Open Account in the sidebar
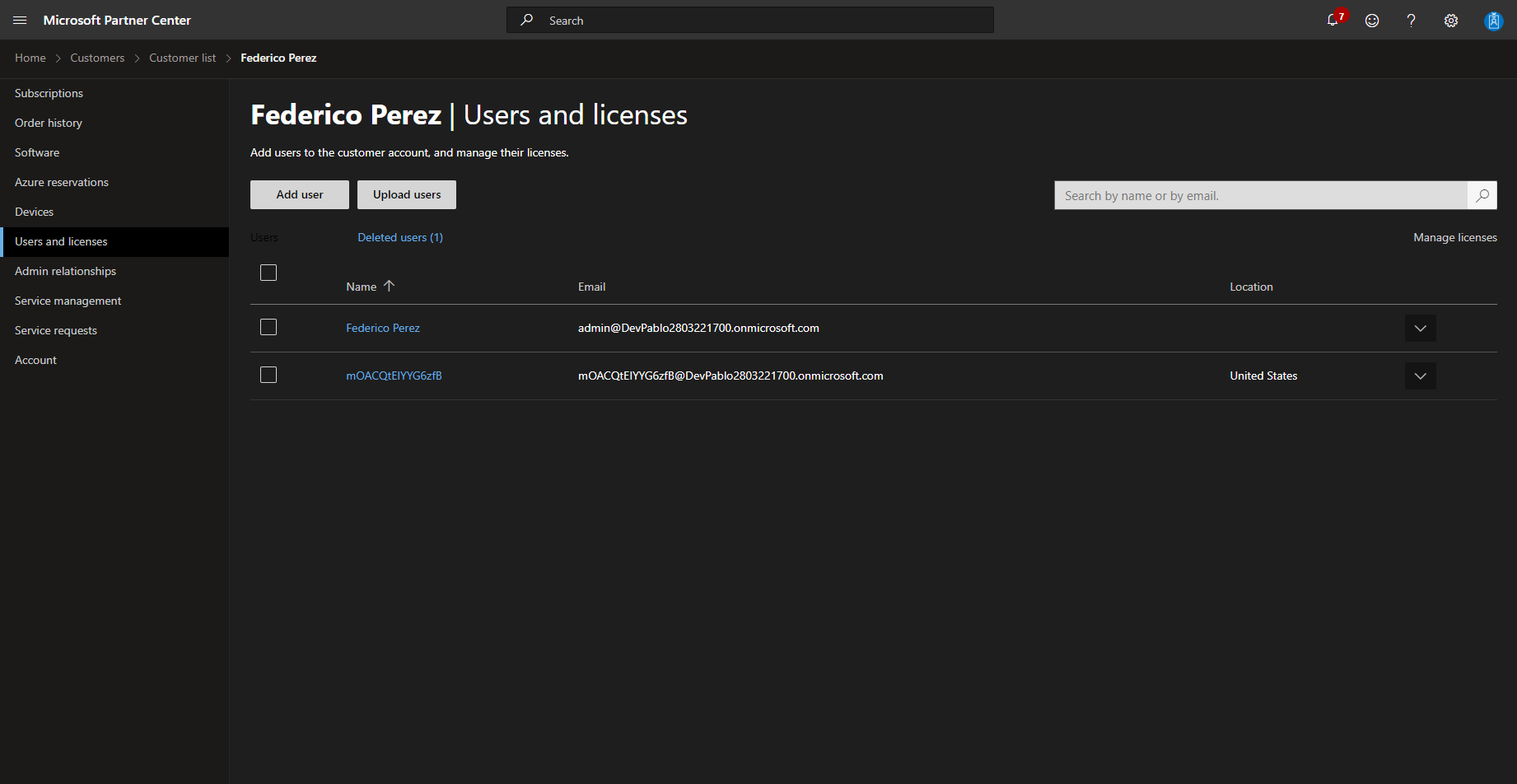The width and height of the screenshot is (1517, 784). click(114, 360)
